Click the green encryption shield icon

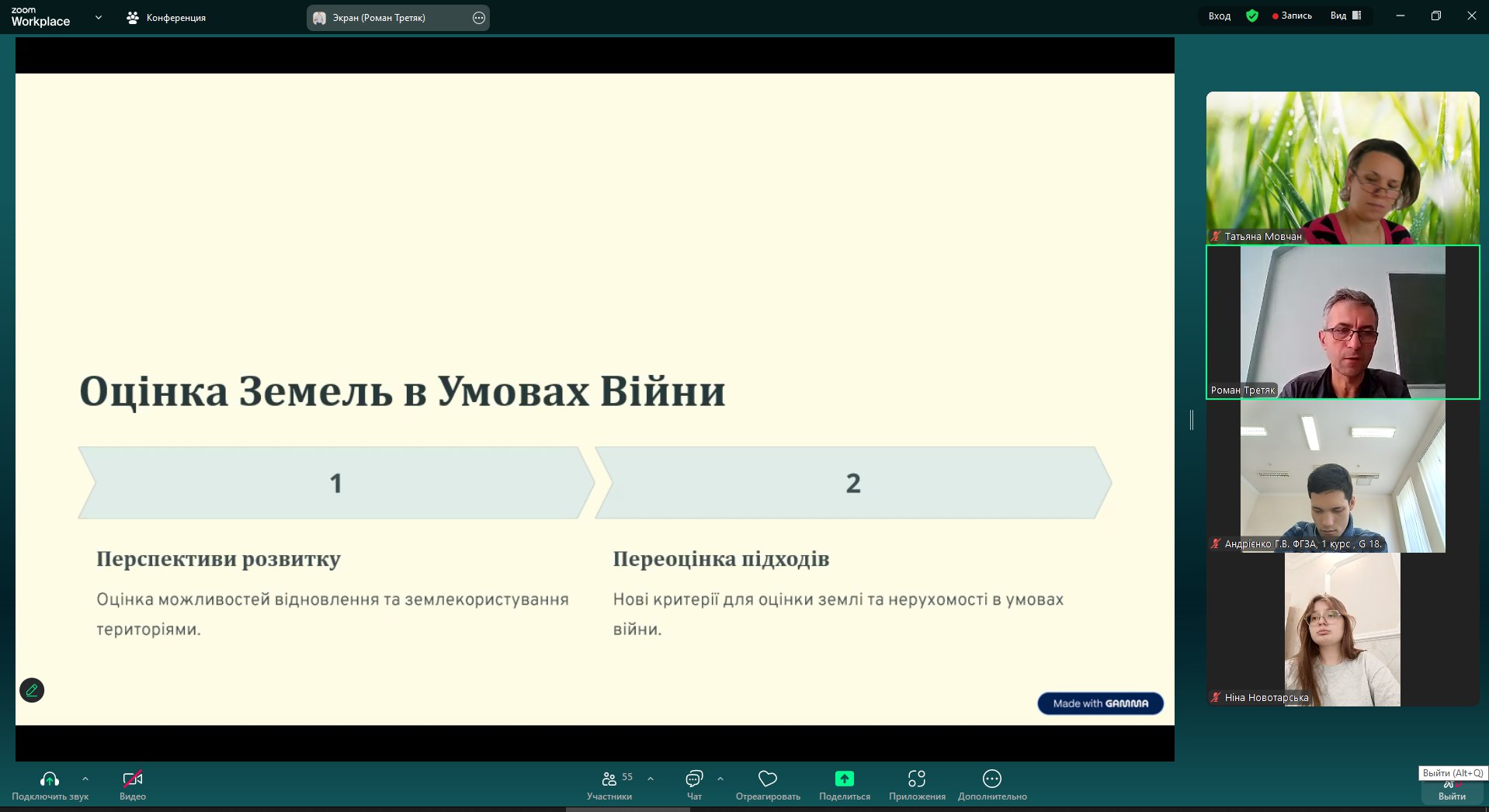coord(1252,16)
